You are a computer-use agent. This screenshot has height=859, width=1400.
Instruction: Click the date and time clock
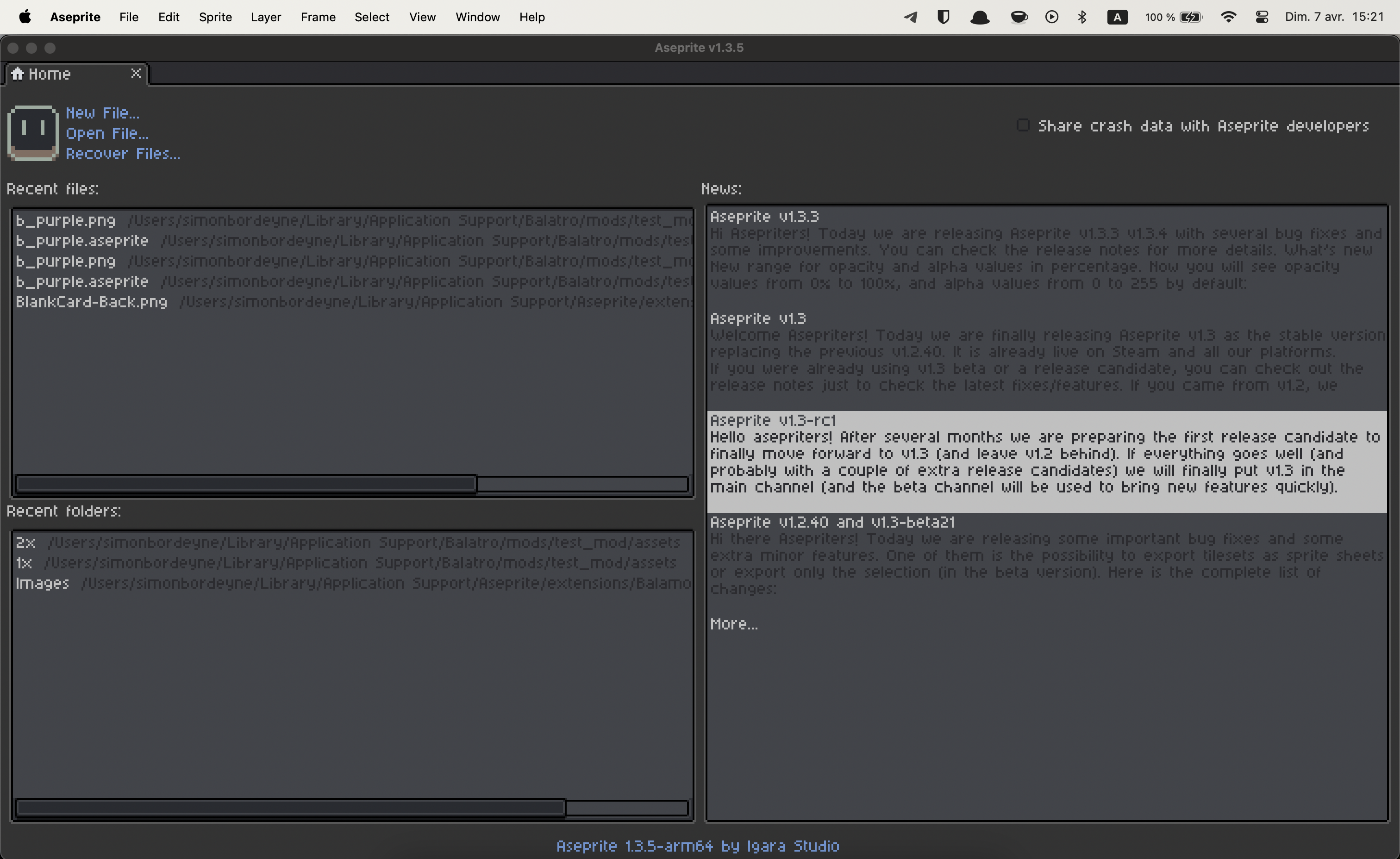pyautogui.click(x=1334, y=17)
